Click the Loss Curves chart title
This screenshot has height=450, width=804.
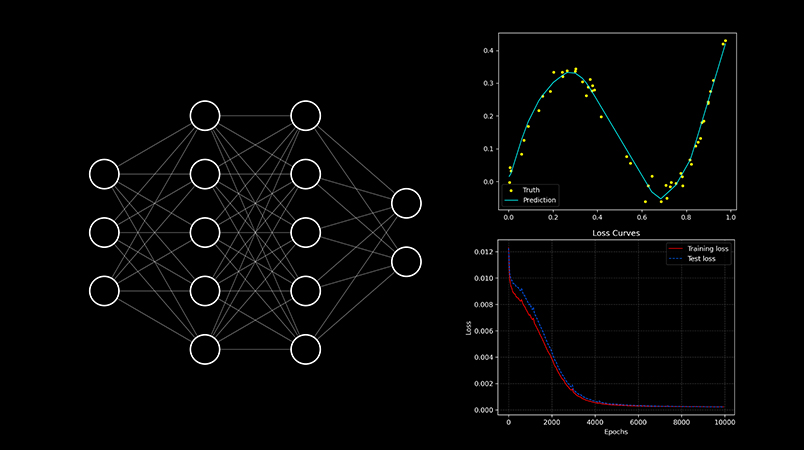click(616, 233)
